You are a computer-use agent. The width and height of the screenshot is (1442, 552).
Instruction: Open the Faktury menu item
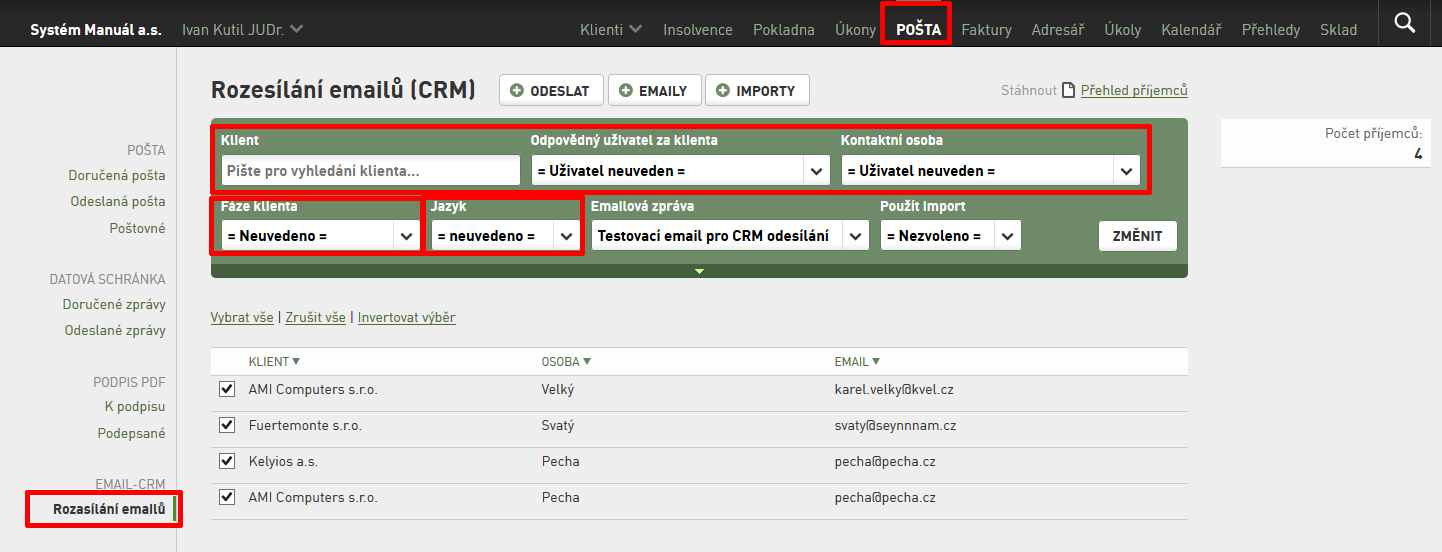click(986, 30)
